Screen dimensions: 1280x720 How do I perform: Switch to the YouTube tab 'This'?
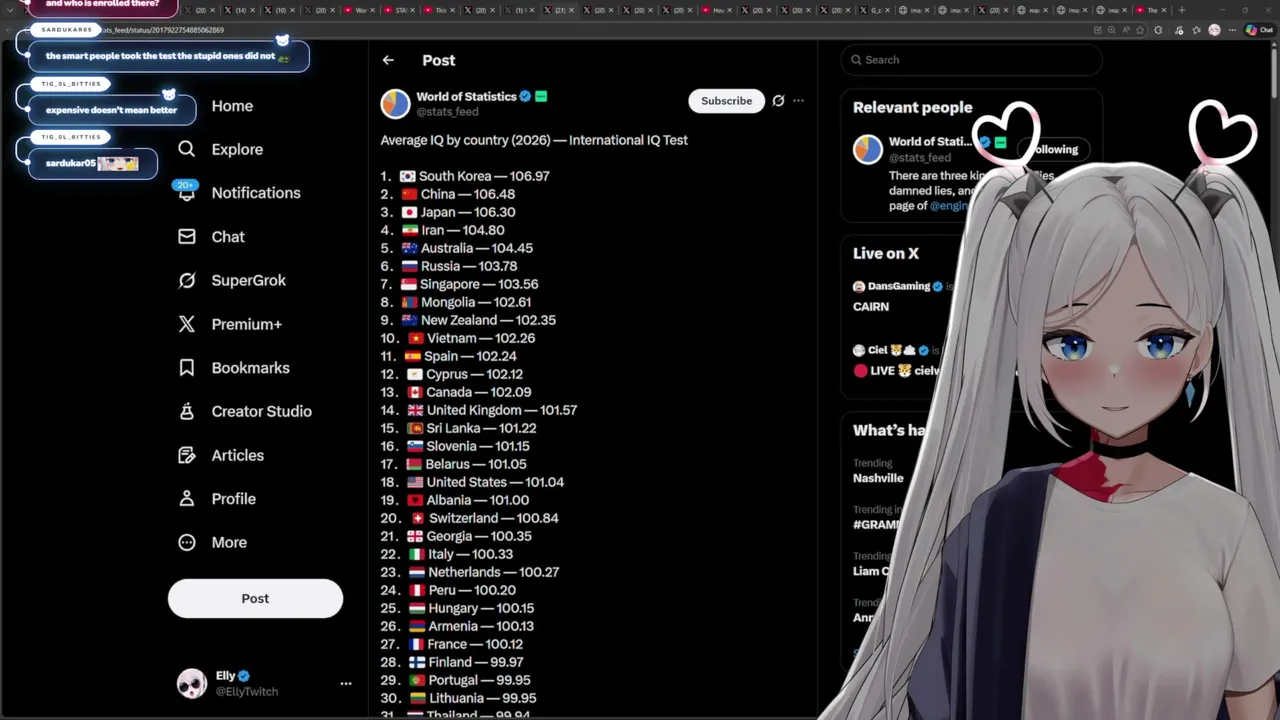click(440, 10)
